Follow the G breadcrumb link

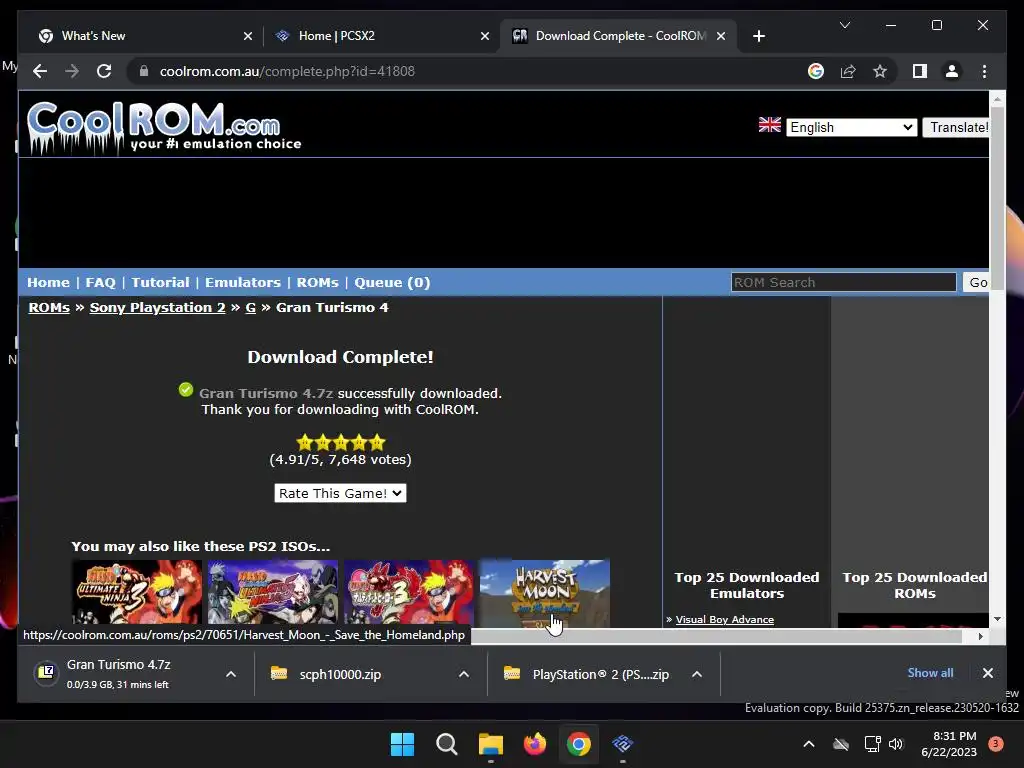pos(250,308)
